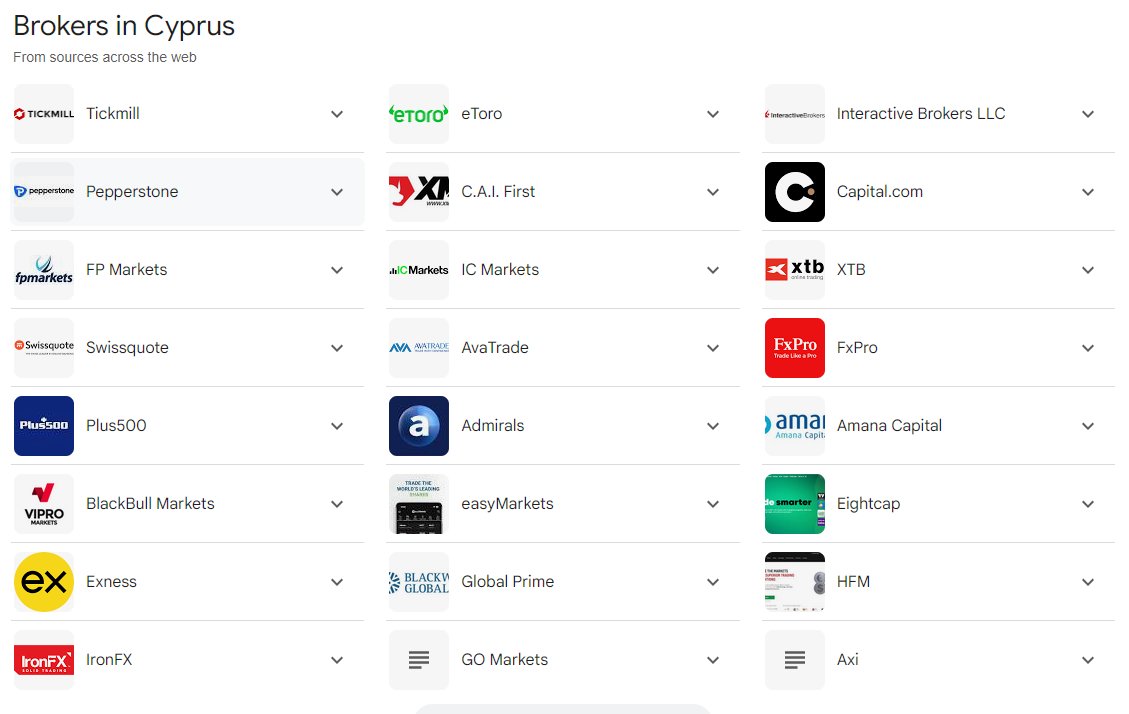Screen dimensions: 1129x714
Task: Expand the Axi chevron
Action: 1088,660
